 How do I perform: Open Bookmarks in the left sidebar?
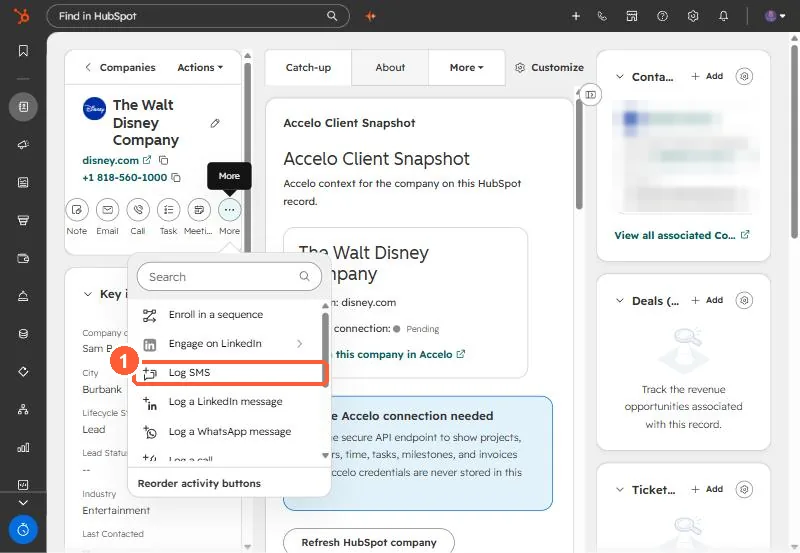tap(23, 51)
